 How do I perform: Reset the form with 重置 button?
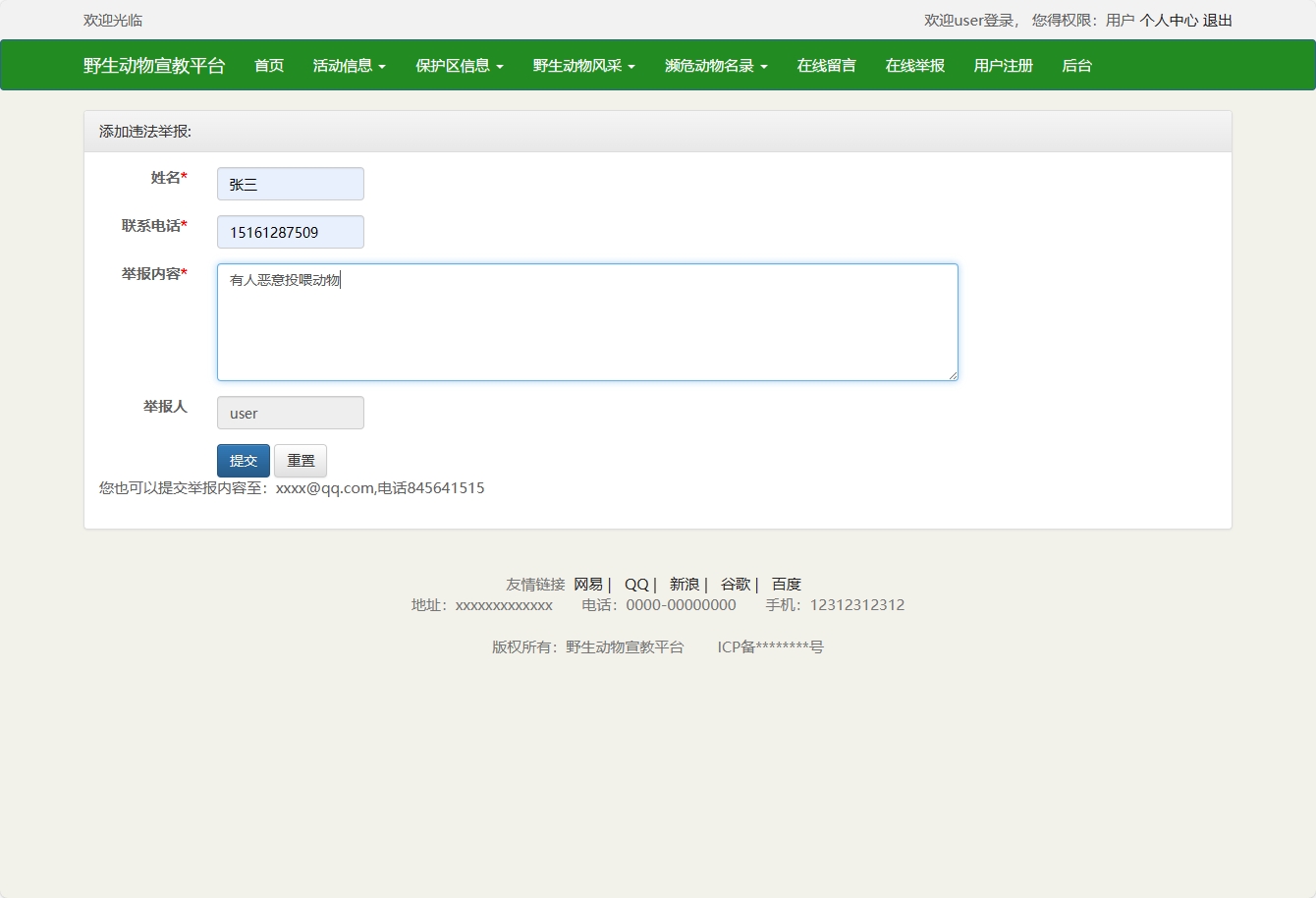[300, 460]
